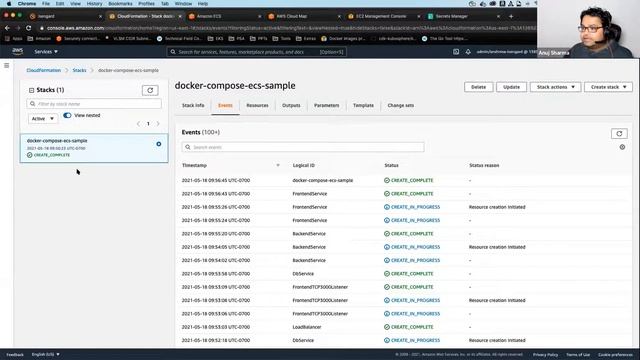This screenshot has width=640, height=360.
Task: Open Chrome's Profiles menu
Action: pyautogui.click(x=147, y=4)
